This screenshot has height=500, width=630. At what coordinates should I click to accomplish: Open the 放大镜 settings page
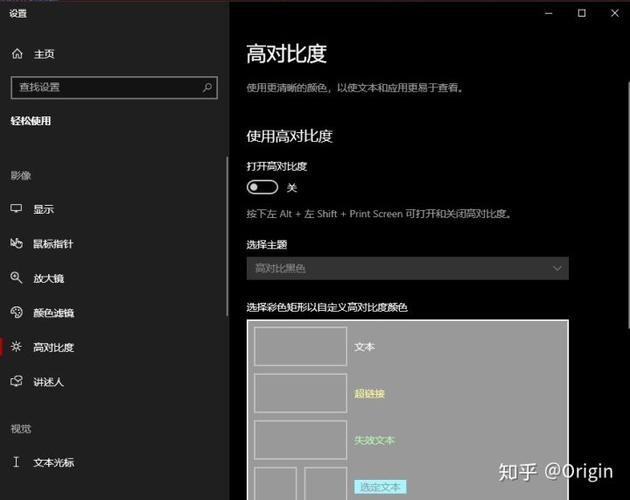coord(49,278)
